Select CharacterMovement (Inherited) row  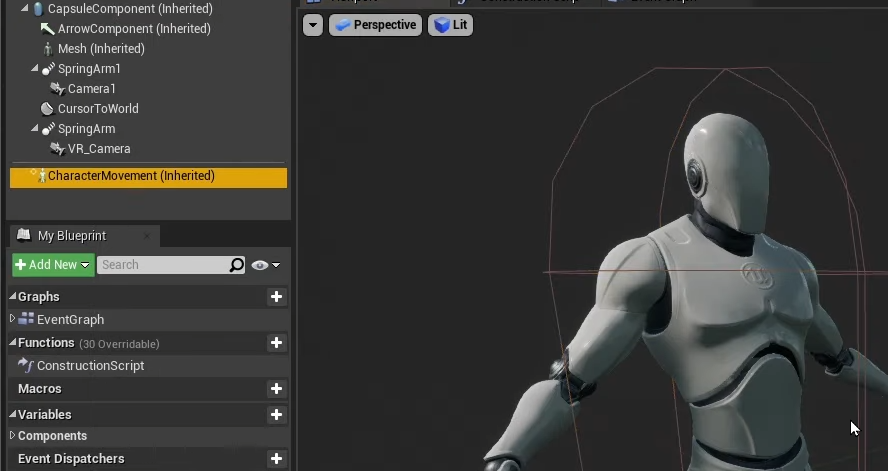coord(148,177)
